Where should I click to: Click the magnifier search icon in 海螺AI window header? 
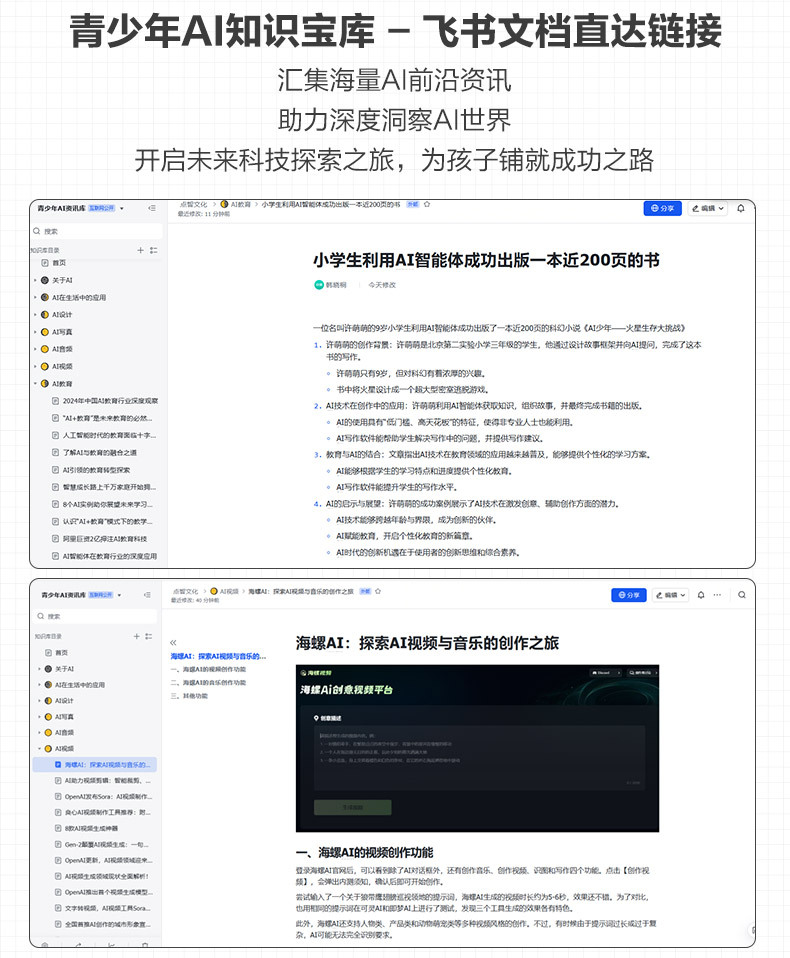(742, 594)
